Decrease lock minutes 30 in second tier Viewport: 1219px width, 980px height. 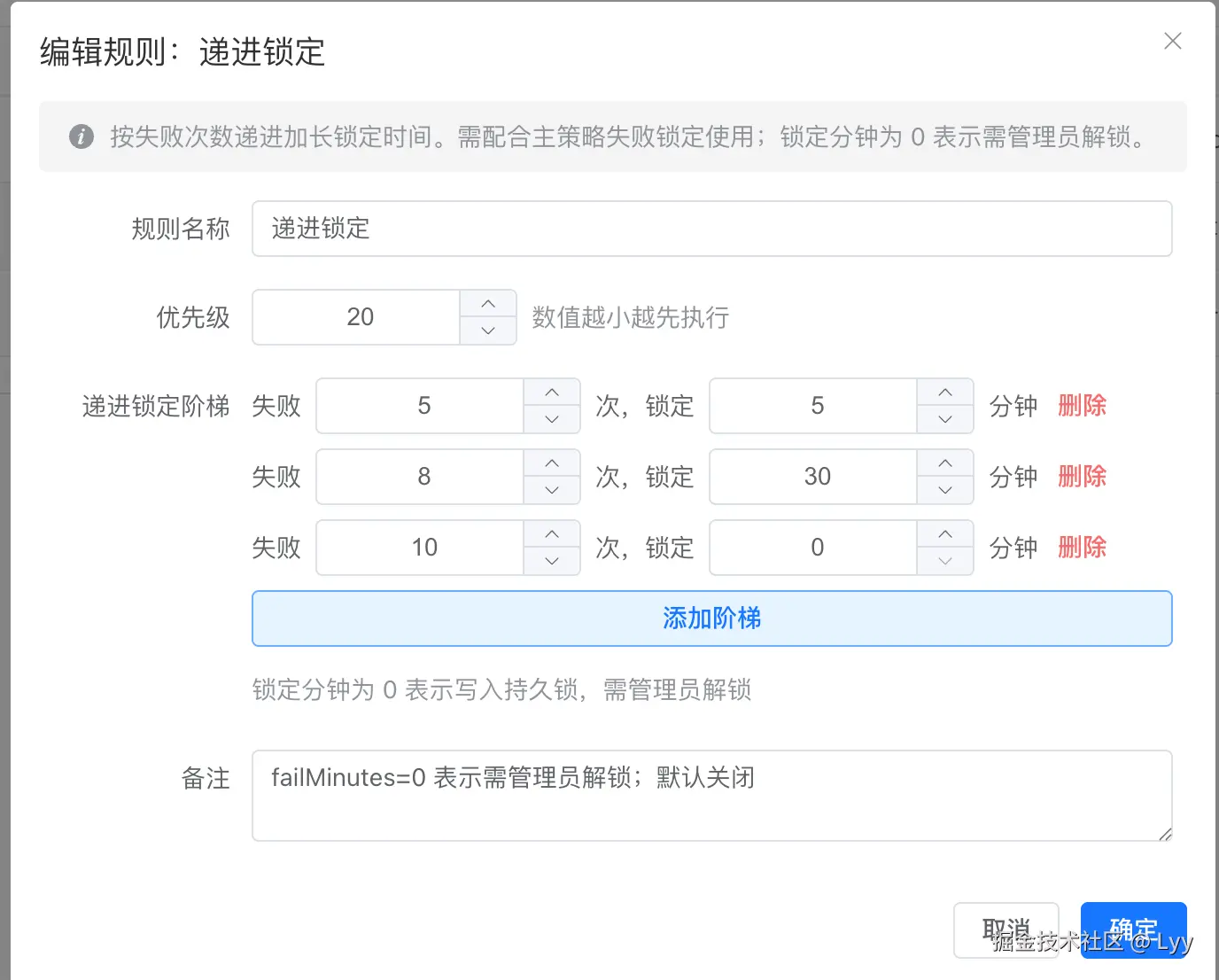pos(945,490)
